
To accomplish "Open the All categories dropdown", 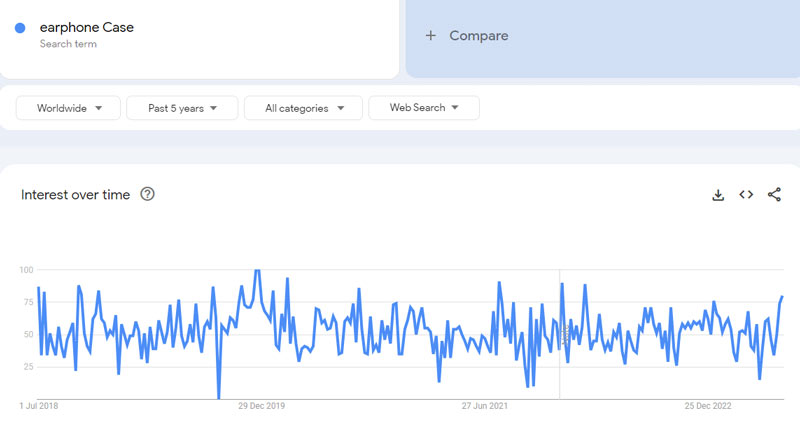I will point(305,108).
